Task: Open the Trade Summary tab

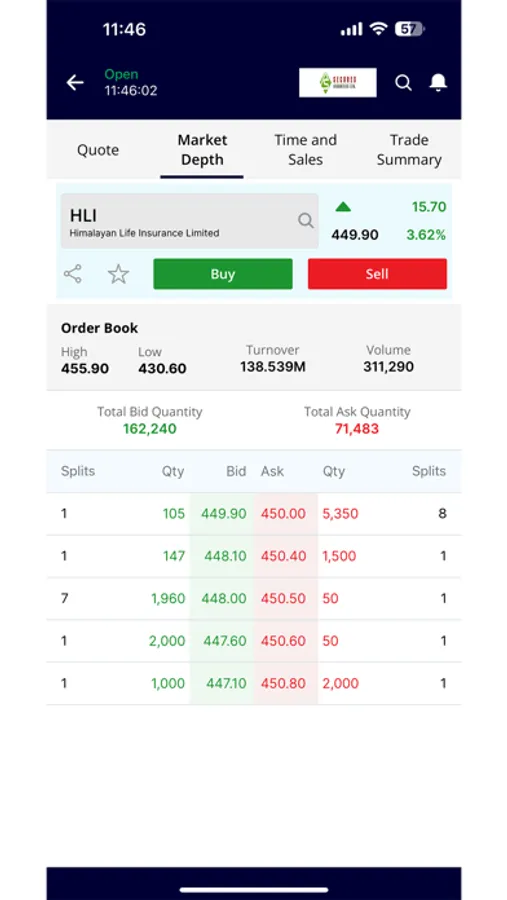Action: click(409, 150)
